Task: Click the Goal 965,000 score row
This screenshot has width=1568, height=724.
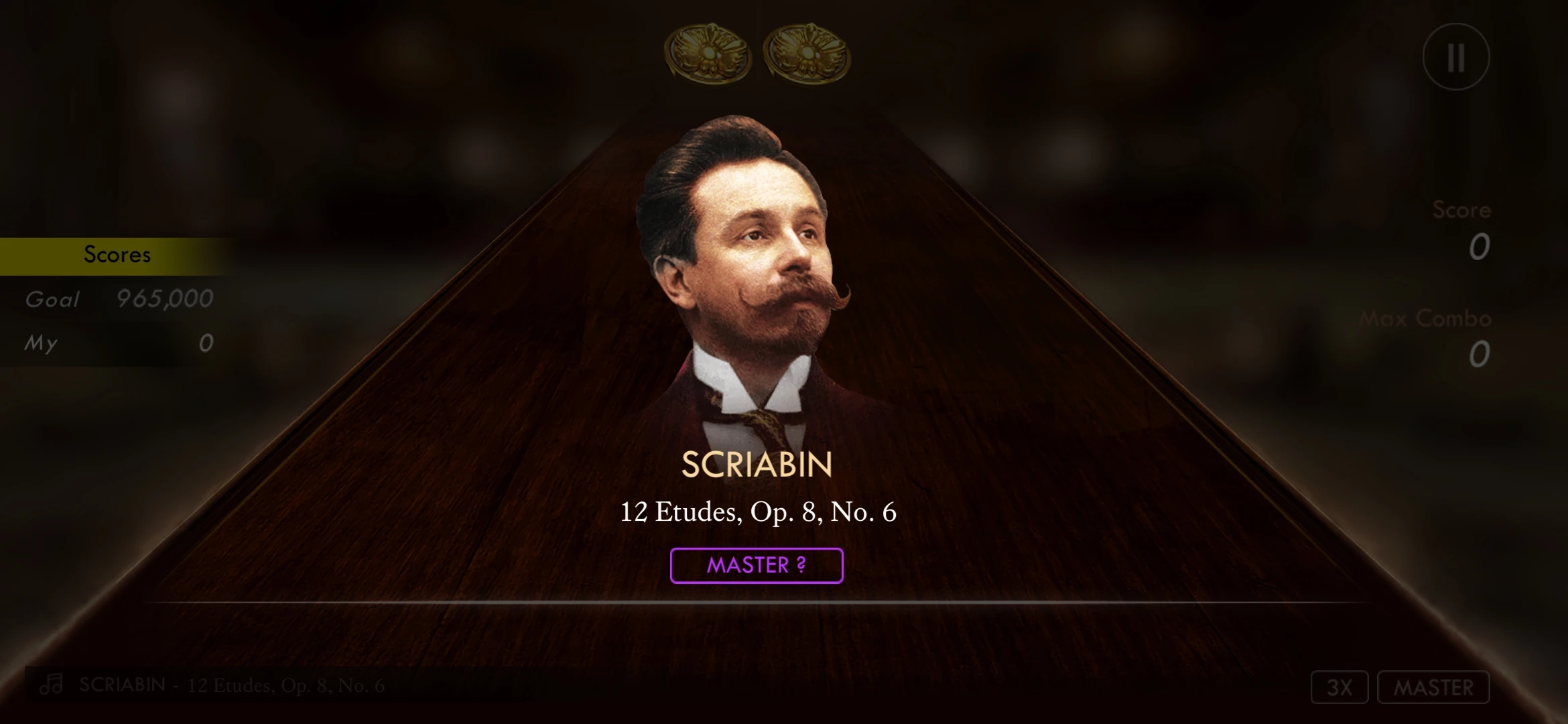Action: pos(119,298)
